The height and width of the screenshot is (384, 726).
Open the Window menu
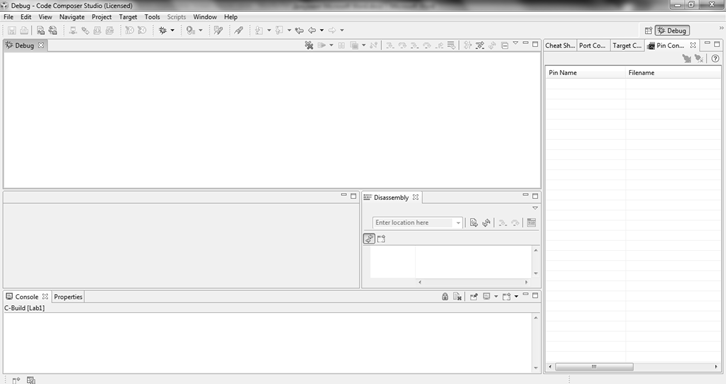205,17
